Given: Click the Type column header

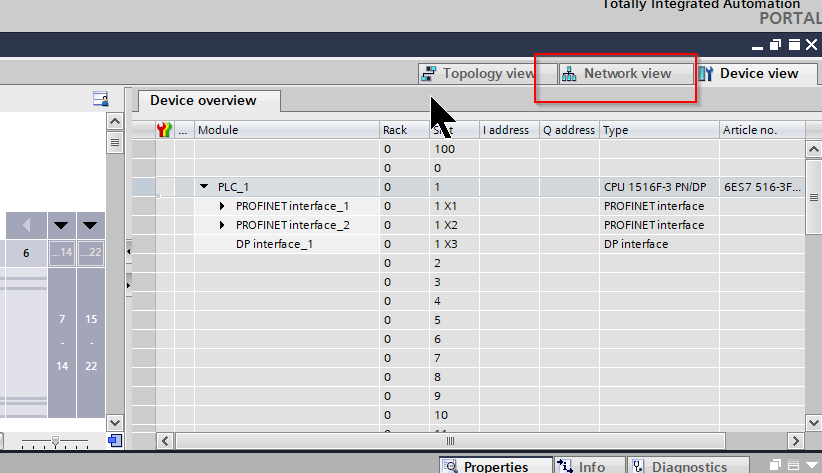Looking at the screenshot, I should 659,130.
